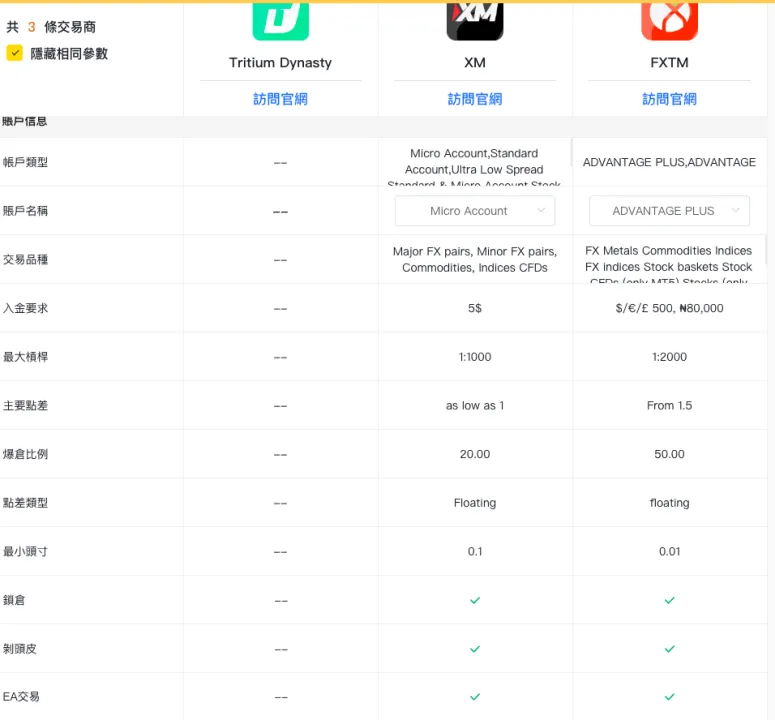This screenshot has width=775, height=720.
Task: Select the 主要點差 row label
Action: pos(25,406)
